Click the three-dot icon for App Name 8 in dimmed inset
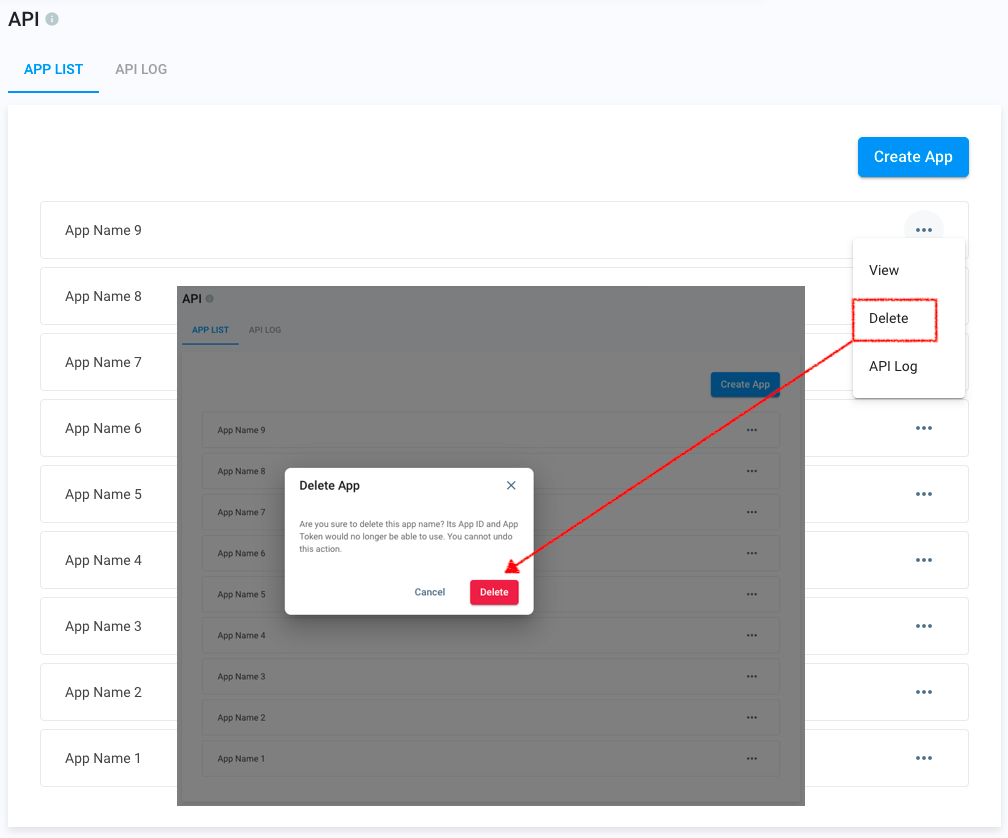The image size is (1008, 838). 752,471
